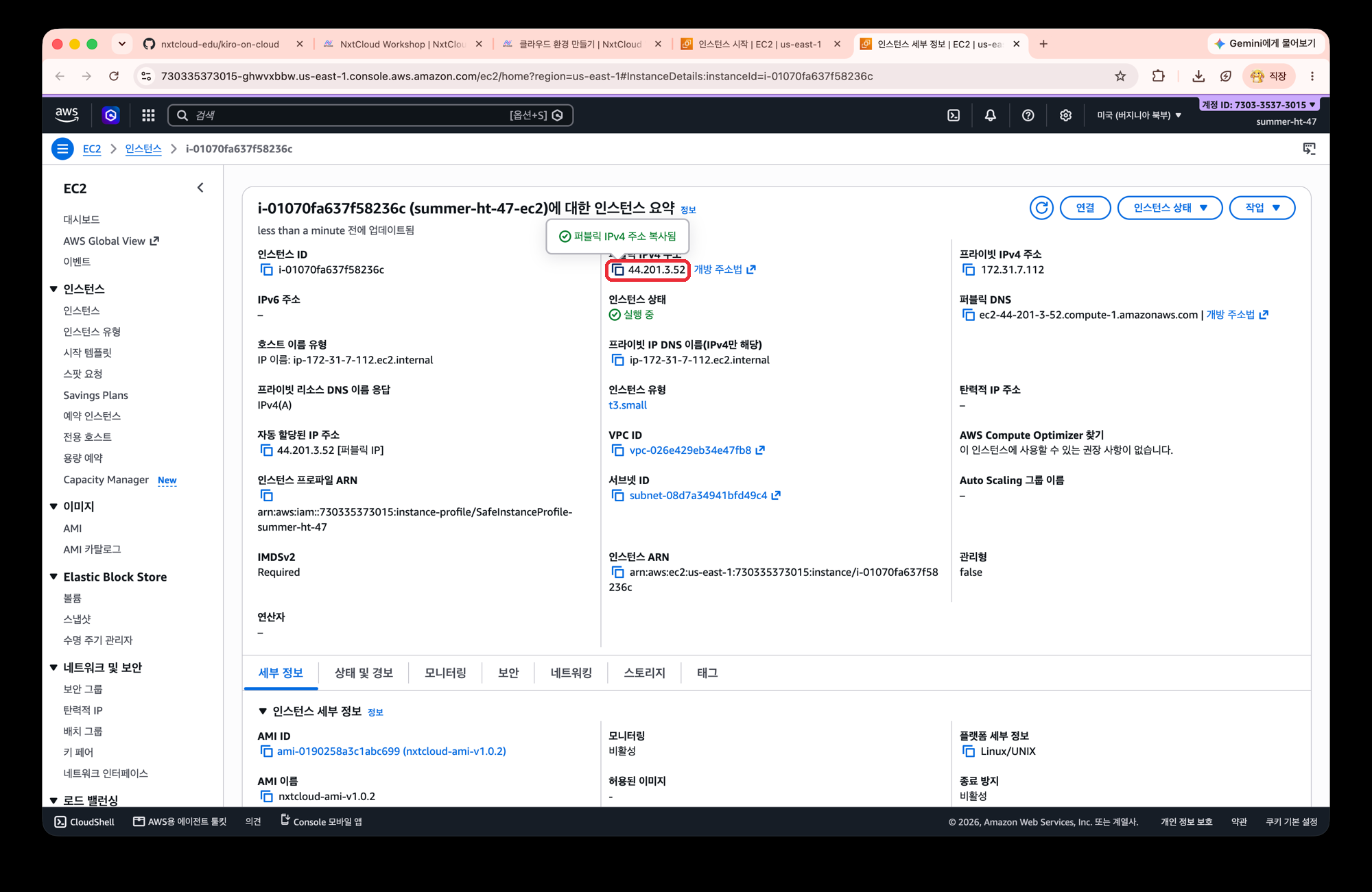Open Gemini에게 물어보기 button
The width and height of the screenshot is (1372, 892).
pos(1264,44)
